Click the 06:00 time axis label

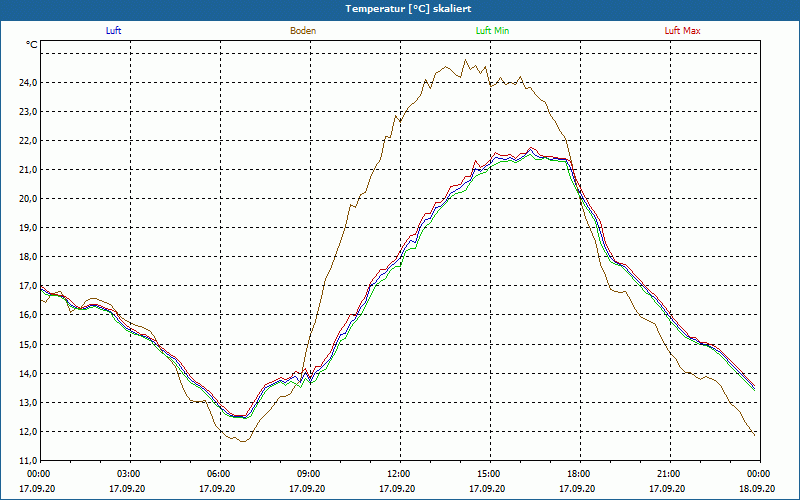tap(220, 474)
